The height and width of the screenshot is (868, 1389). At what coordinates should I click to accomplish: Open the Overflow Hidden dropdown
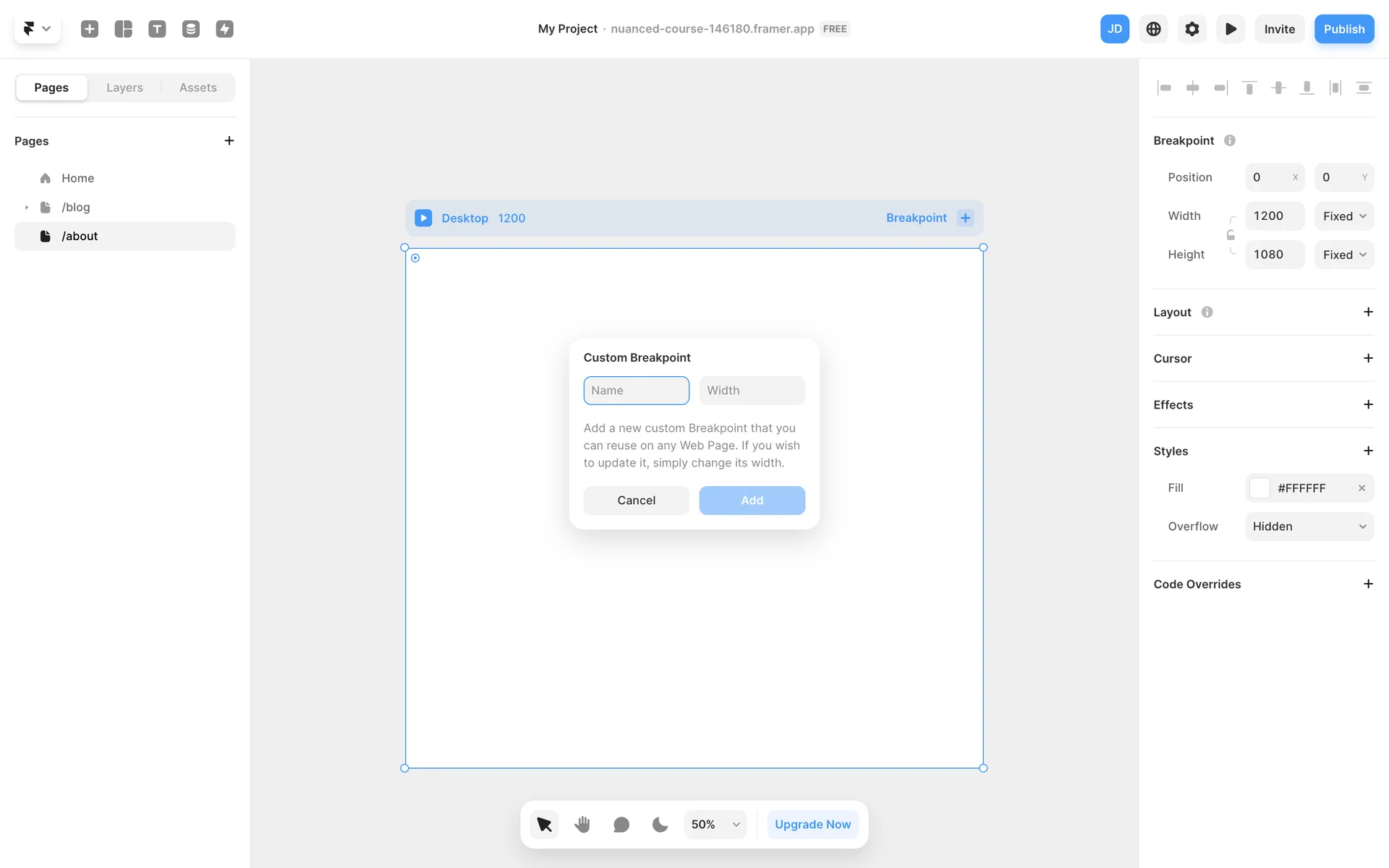[1309, 527]
